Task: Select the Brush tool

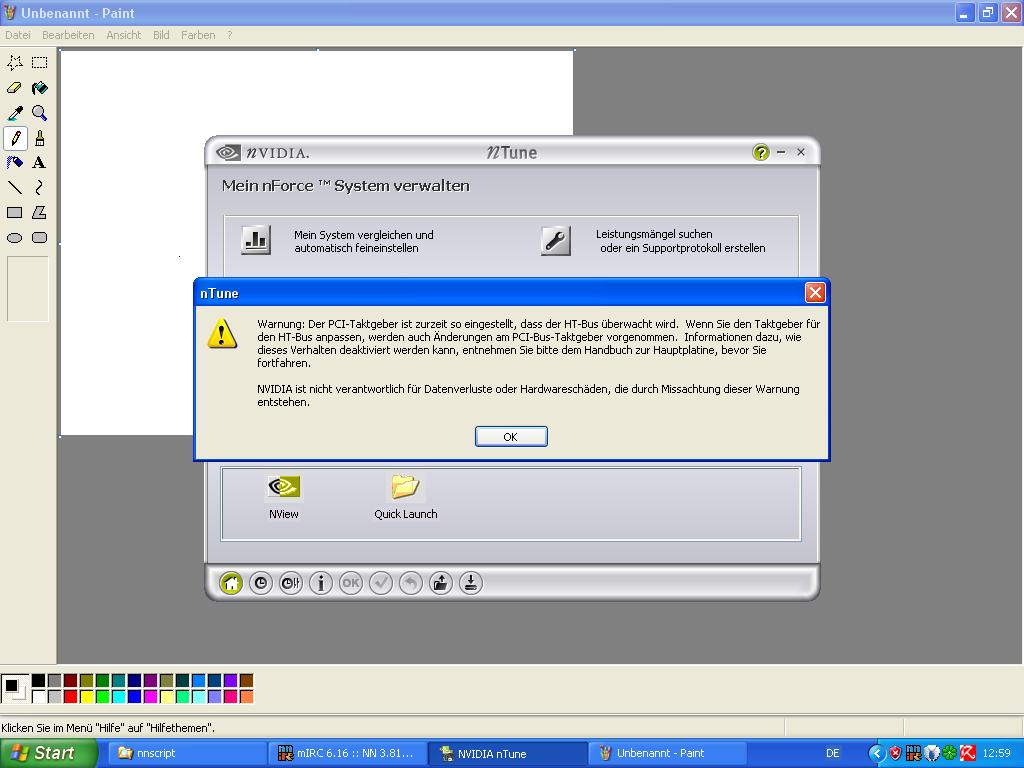Action: click(40, 138)
